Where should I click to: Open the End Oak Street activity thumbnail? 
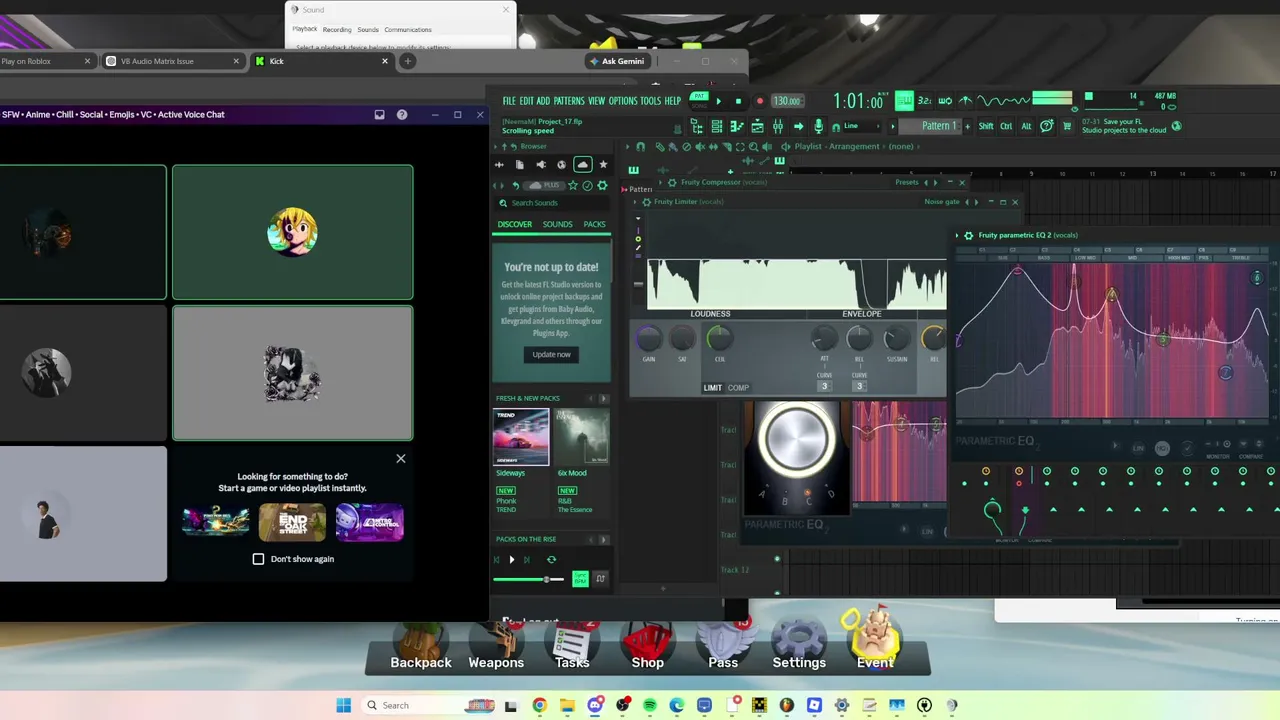[x=292, y=521]
